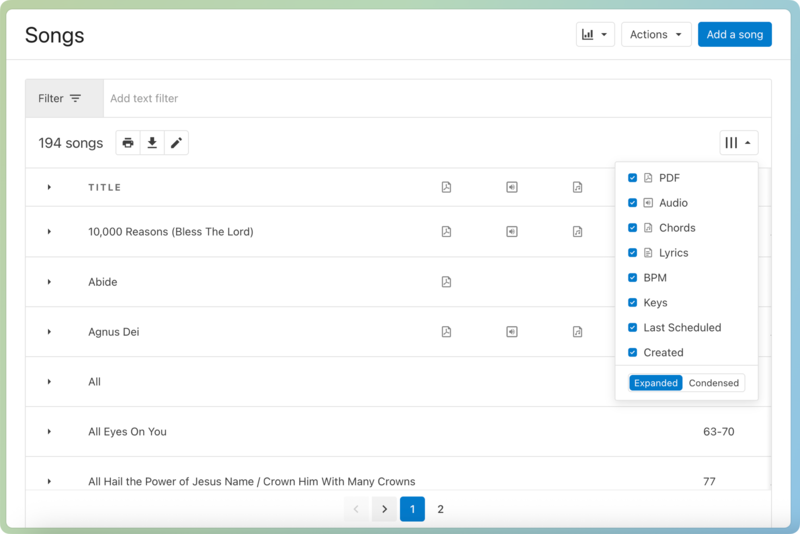Open All Hail the Power of Jesus Name
This screenshot has height=534, width=800.
coord(252,481)
